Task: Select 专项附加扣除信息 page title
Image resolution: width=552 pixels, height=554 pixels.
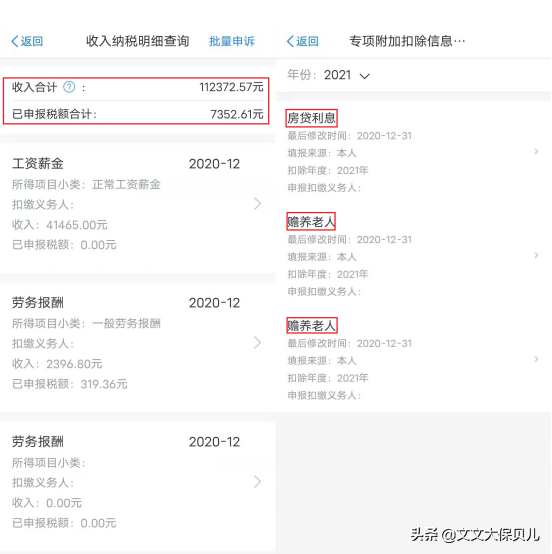Action: 407,41
